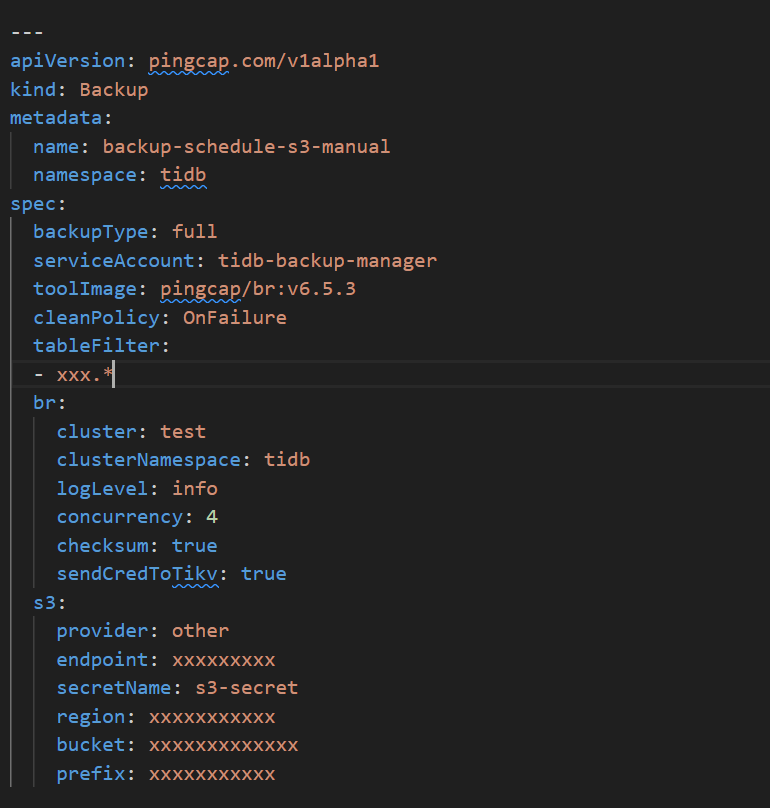Click the 'Backup' value
The width and height of the screenshot is (770, 808).
(x=114, y=90)
